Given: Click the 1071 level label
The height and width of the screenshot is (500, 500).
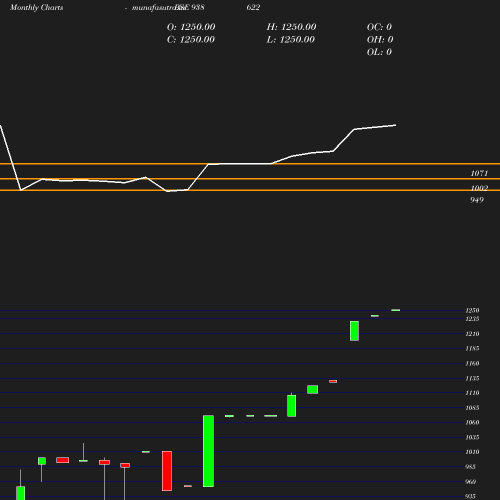Looking at the screenshot, I should tap(479, 173).
